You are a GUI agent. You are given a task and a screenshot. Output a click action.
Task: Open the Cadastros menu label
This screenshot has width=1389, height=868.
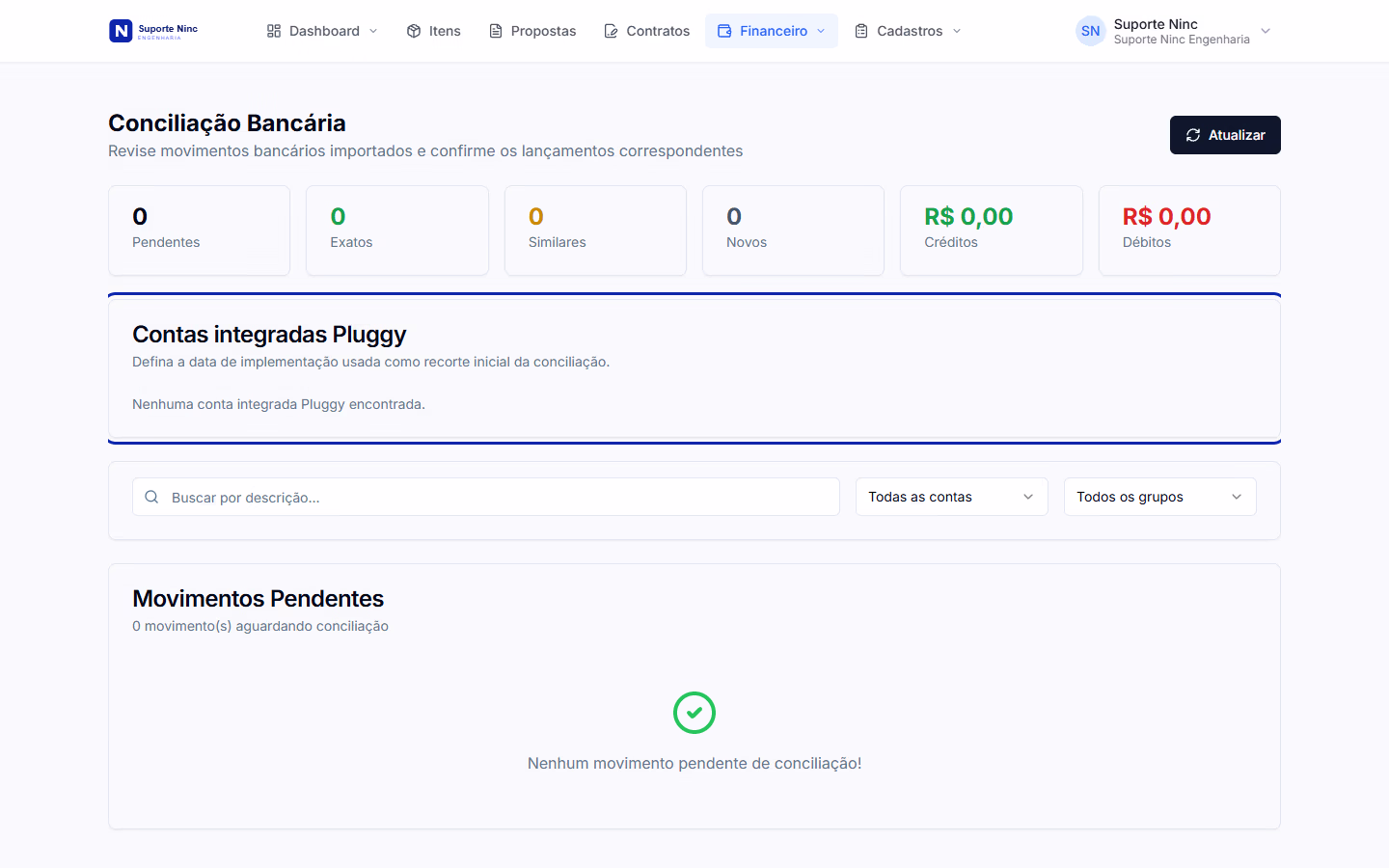pos(910,31)
